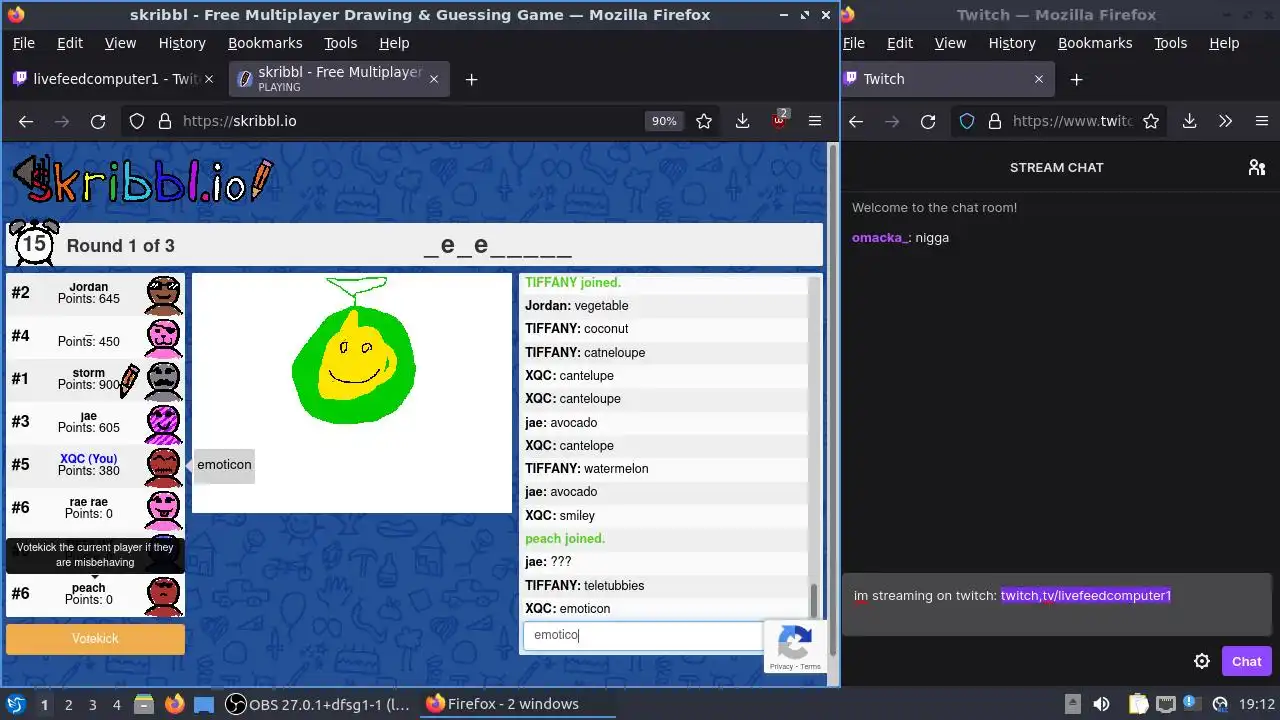The height and width of the screenshot is (720, 1280).
Task: Open the History menu in skribbl Firefox window
Action: [182, 43]
